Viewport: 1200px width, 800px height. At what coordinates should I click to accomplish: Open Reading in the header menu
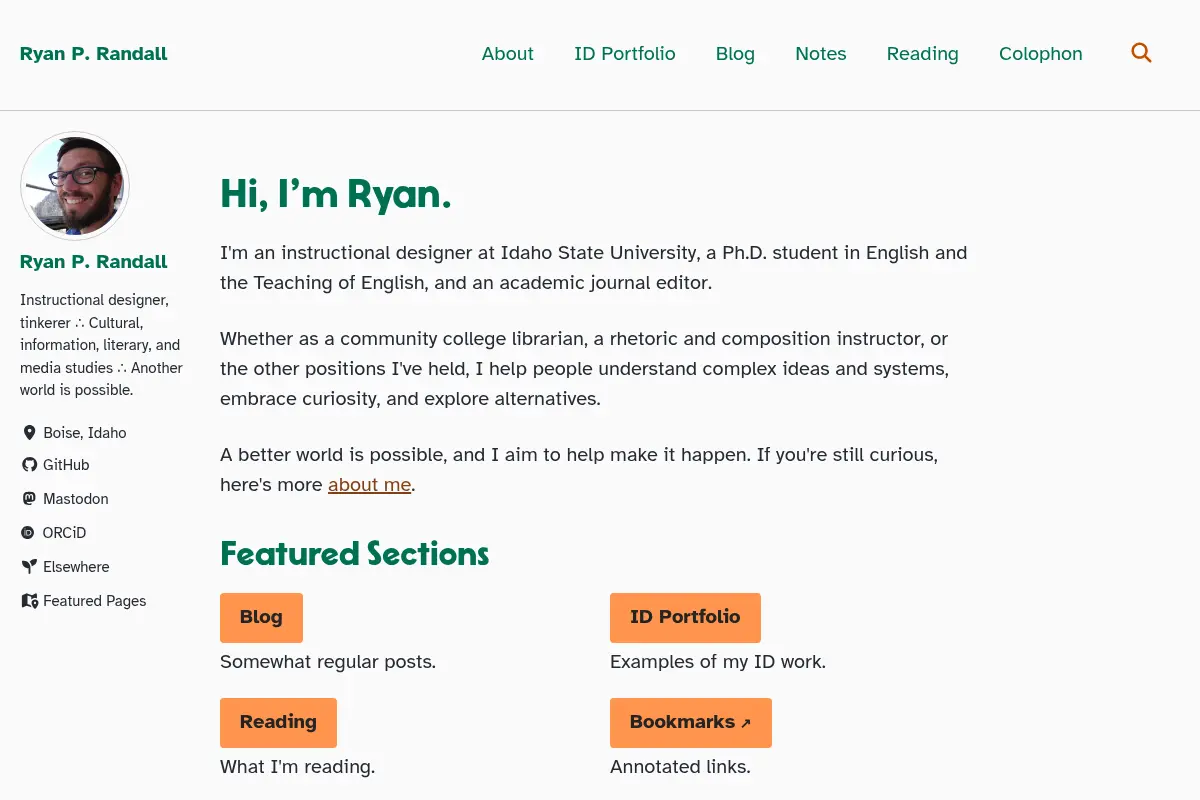tap(923, 54)
